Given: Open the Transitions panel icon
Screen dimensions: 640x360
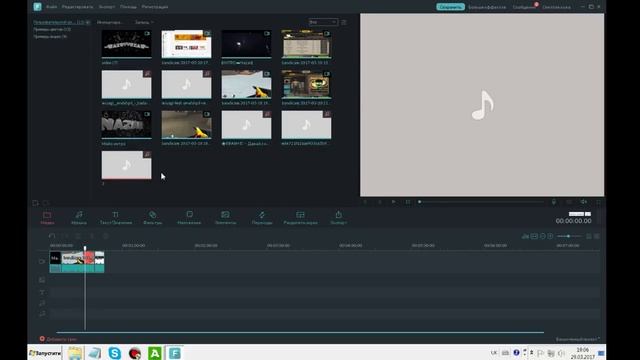Looking at the screenshot, I should (262, 215).
